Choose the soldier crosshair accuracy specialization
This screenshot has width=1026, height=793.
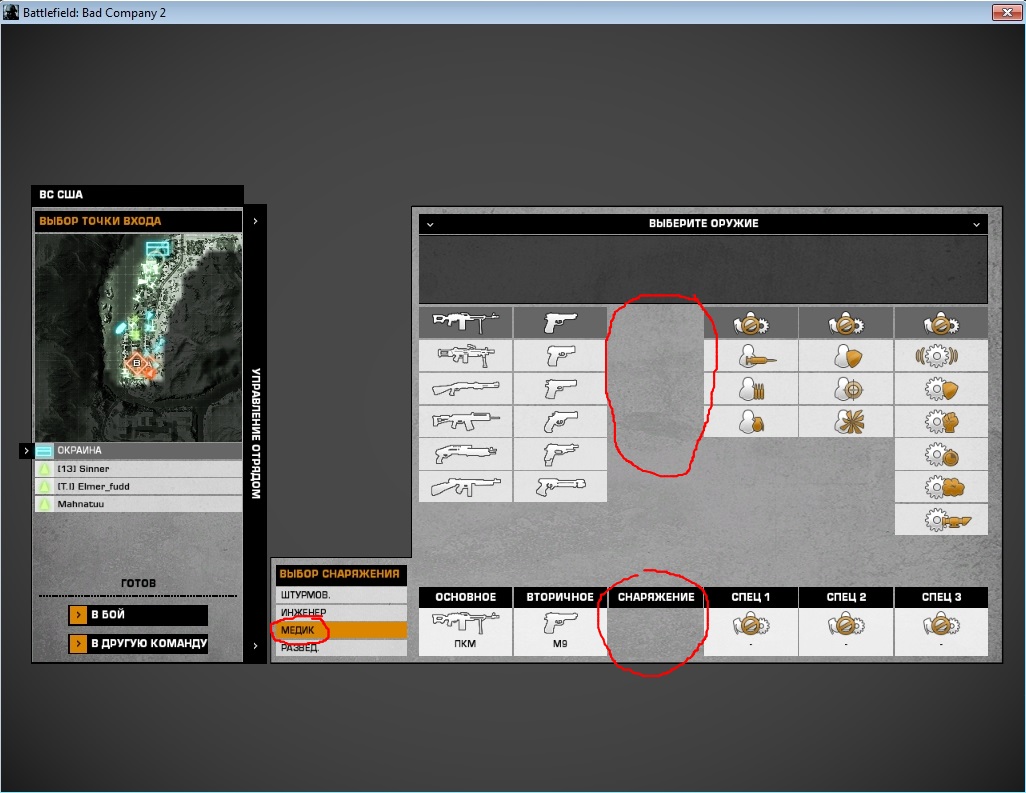point(846,389)
